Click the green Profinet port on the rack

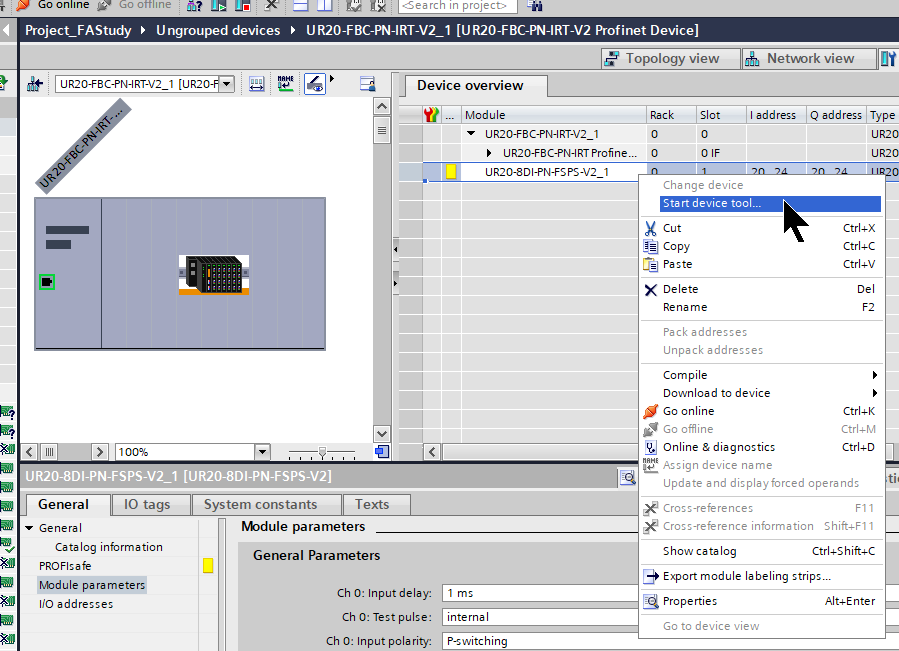[x=47, y=282]
